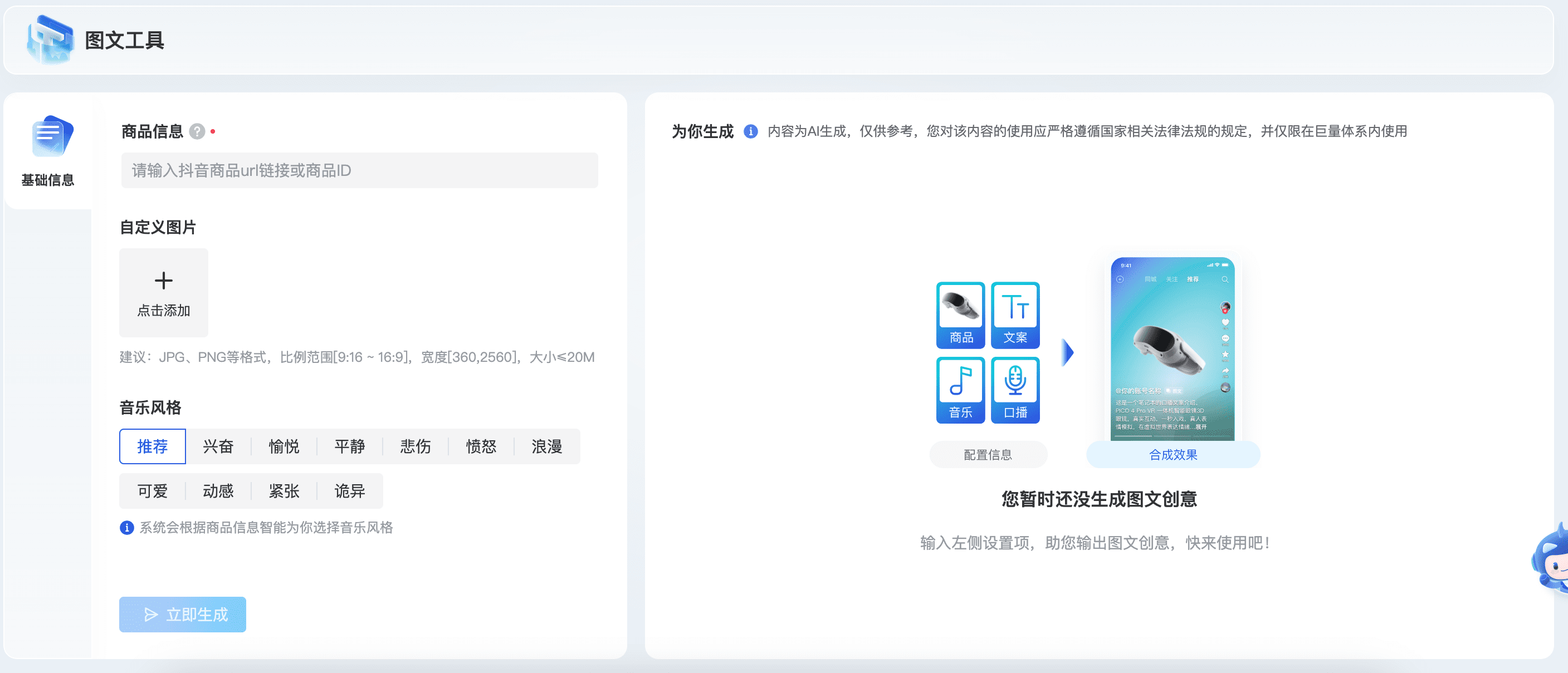This screenshot has height=673, width=1568.
Task: Click 点击添加 to add a custom image
Action: 163,293
